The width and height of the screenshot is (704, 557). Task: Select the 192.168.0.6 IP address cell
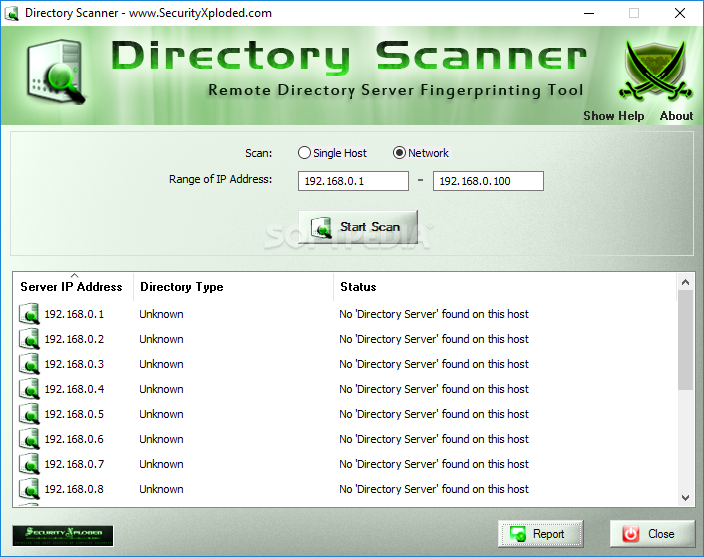(74, 439)
